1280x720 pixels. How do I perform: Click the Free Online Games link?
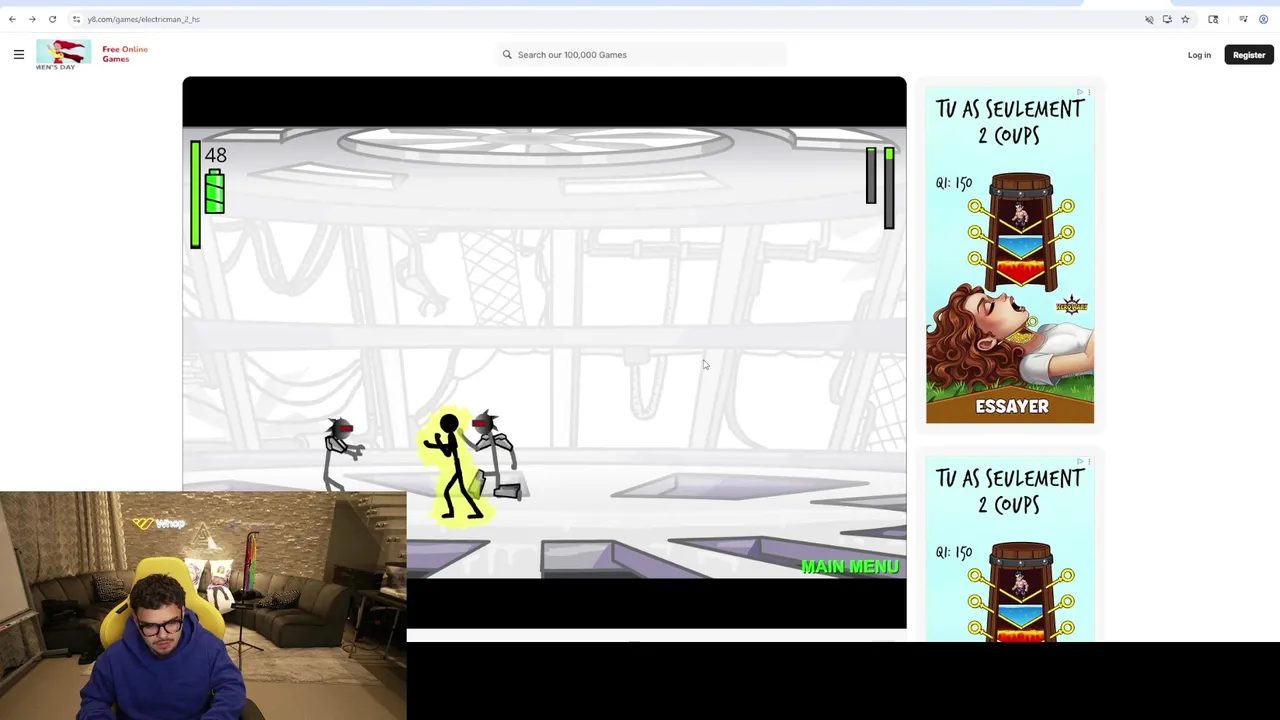coord(125,54)
